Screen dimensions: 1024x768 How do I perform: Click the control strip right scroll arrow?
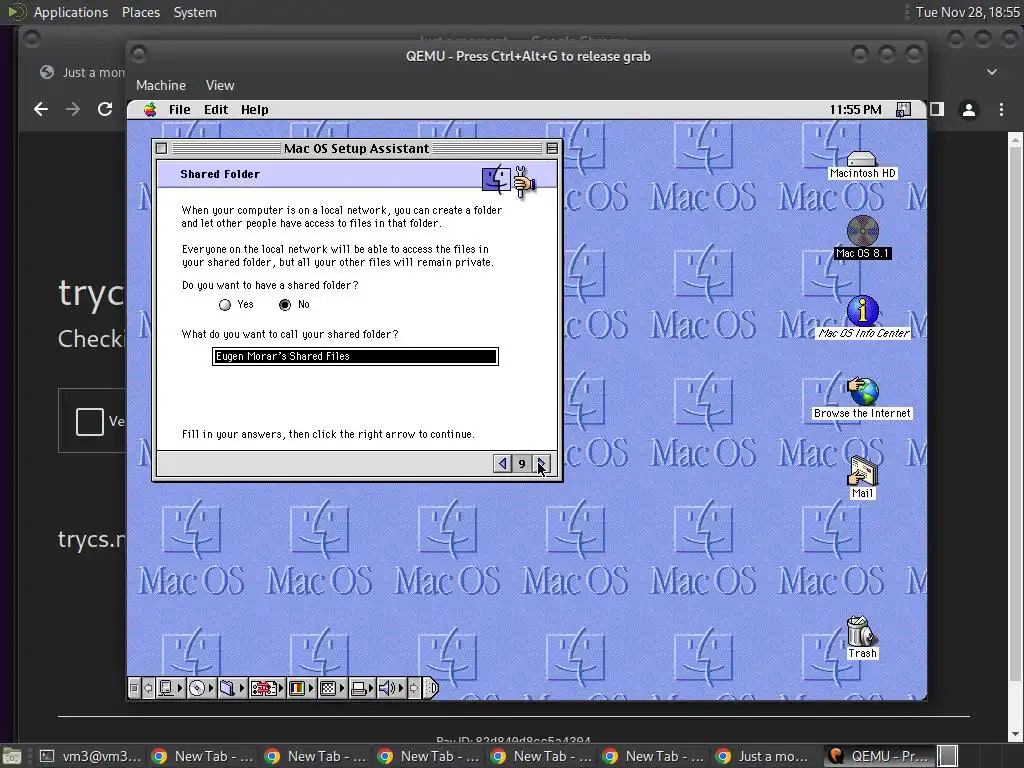[414, 688]
